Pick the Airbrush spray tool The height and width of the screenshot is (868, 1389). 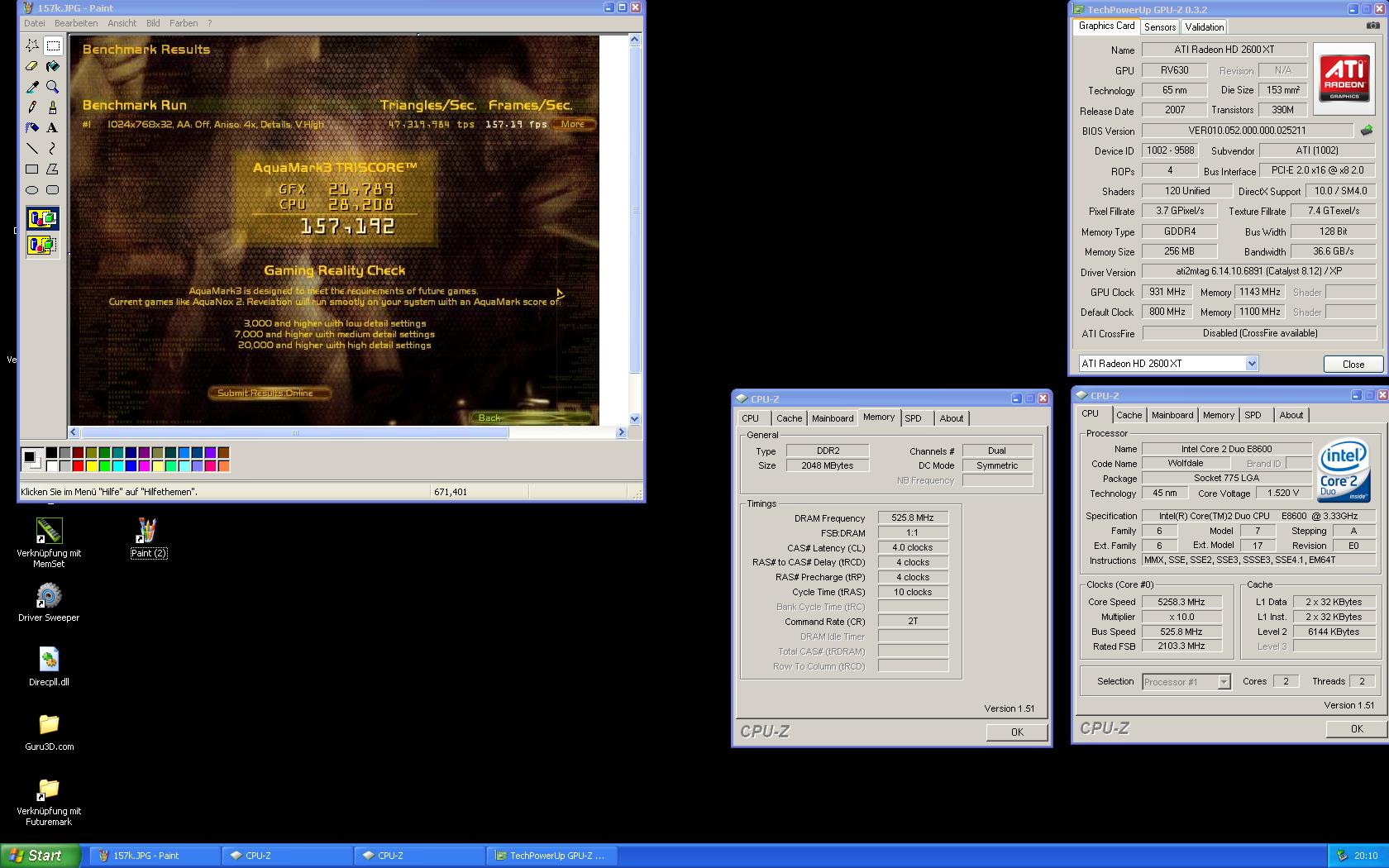pyautogui.click(x=32, y=128)
